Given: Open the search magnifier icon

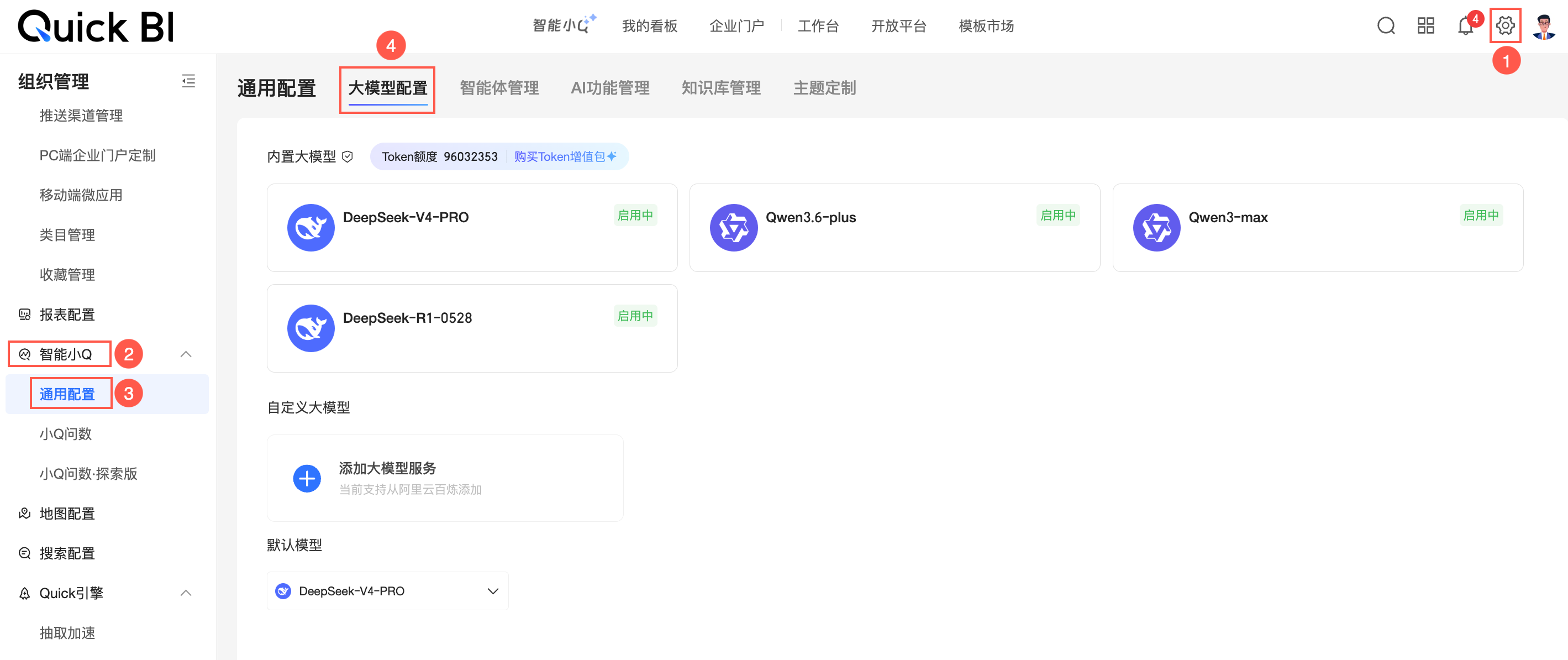Looking at the screenshot, I should click(x=1386, y=25).
